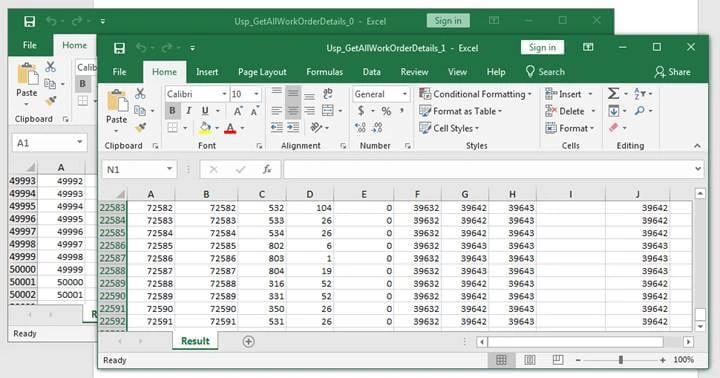Toggle Wrap Text

coord(327,94)
